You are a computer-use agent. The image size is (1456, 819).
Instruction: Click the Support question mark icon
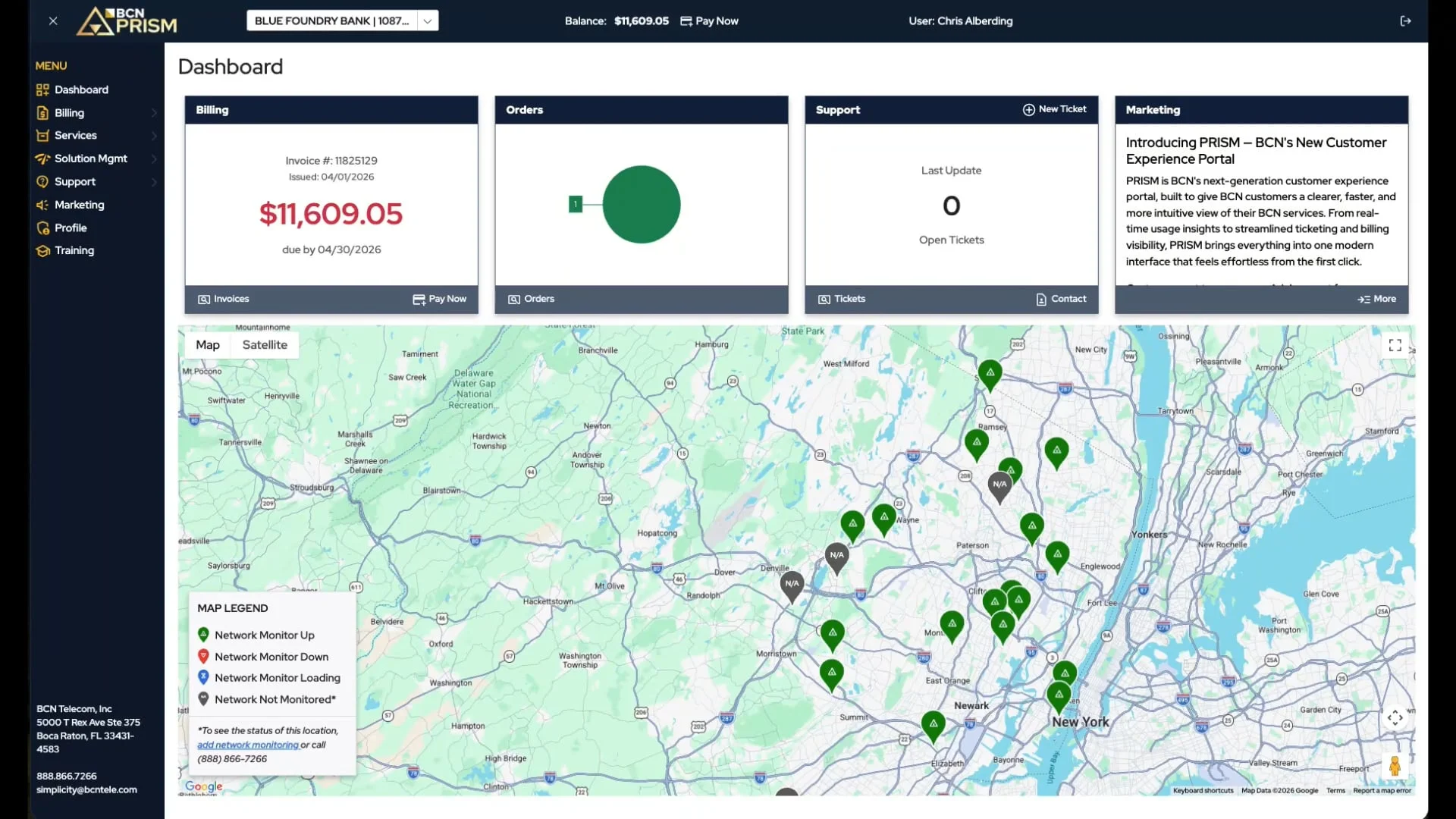click(x=42, y=182)
